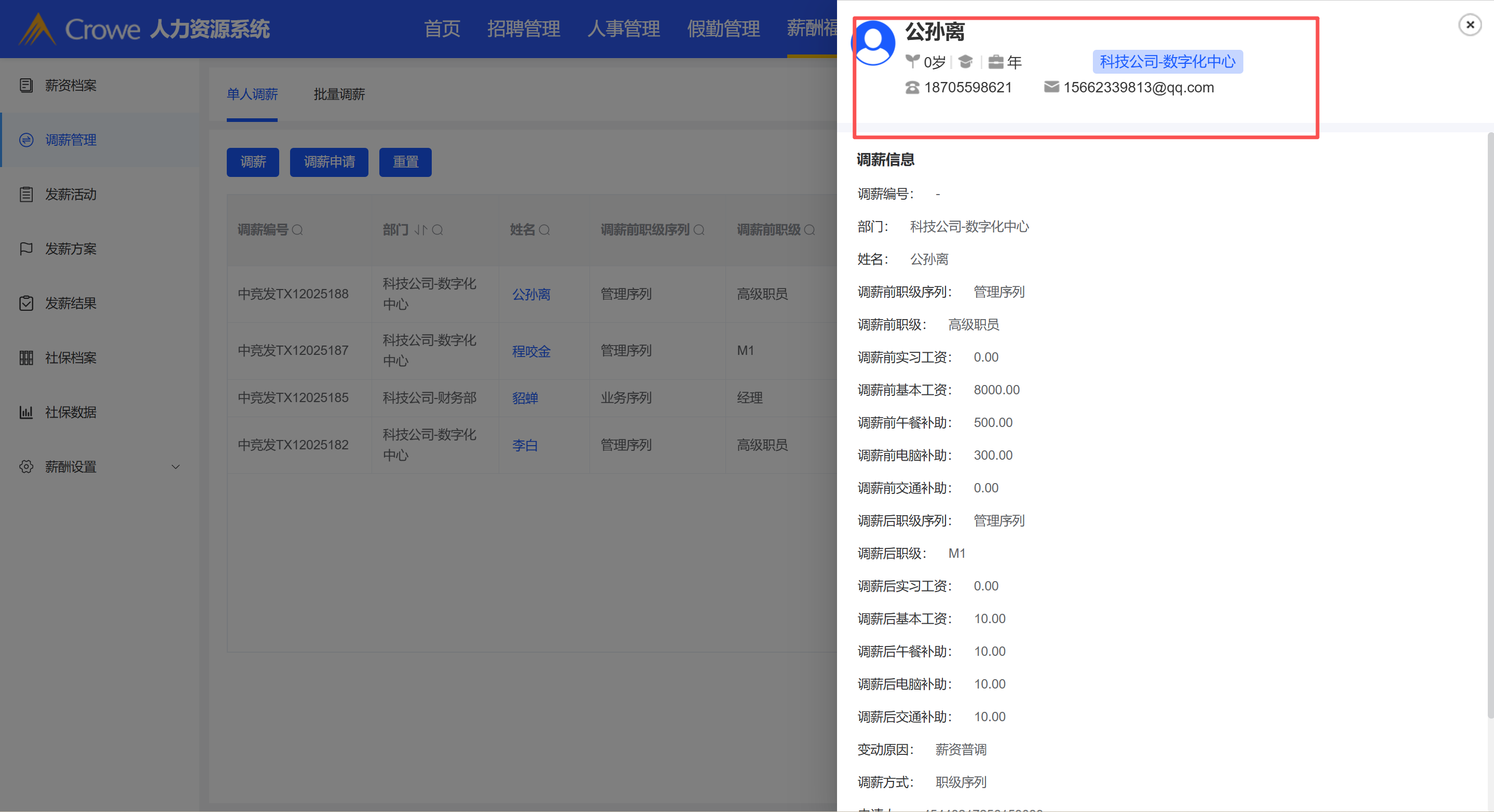Click the 社保数据 chart icon
Image resolution: width=1494 pixels, height=812 pixels.
(x=26, y=412)
